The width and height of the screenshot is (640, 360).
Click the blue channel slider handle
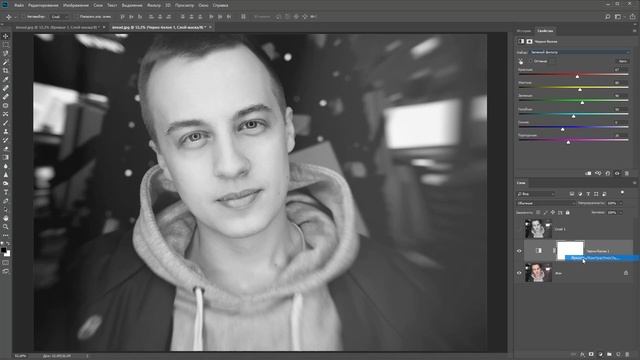pos(562,129)
